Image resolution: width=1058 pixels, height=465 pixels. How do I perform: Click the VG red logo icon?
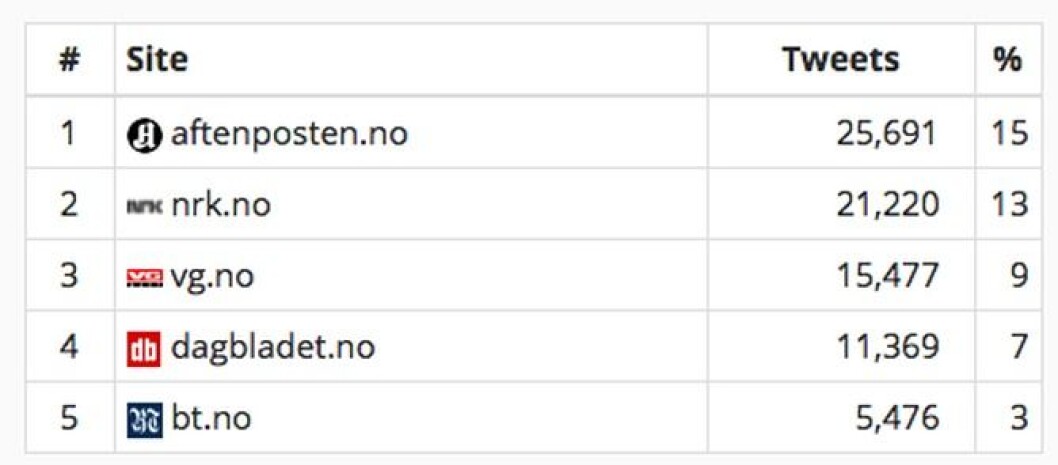click(144, 277)
